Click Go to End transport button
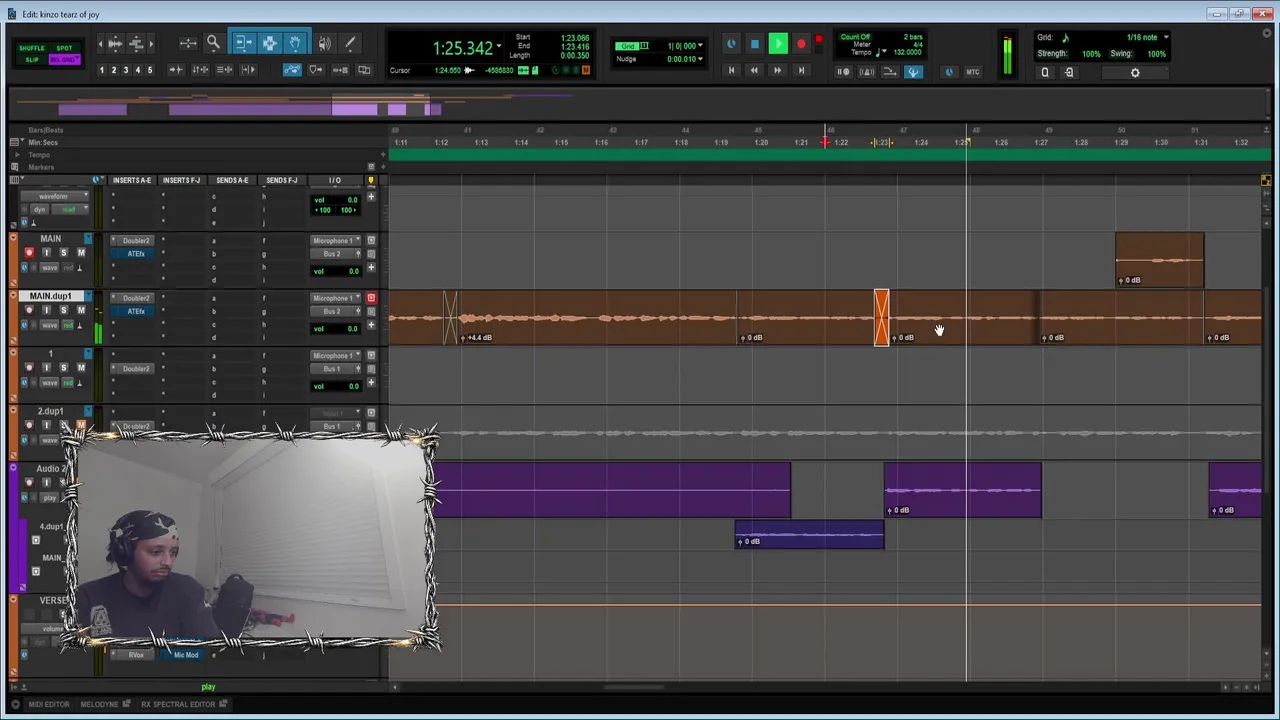Viewport: 1280px width, 720px height. coord(801,70)
